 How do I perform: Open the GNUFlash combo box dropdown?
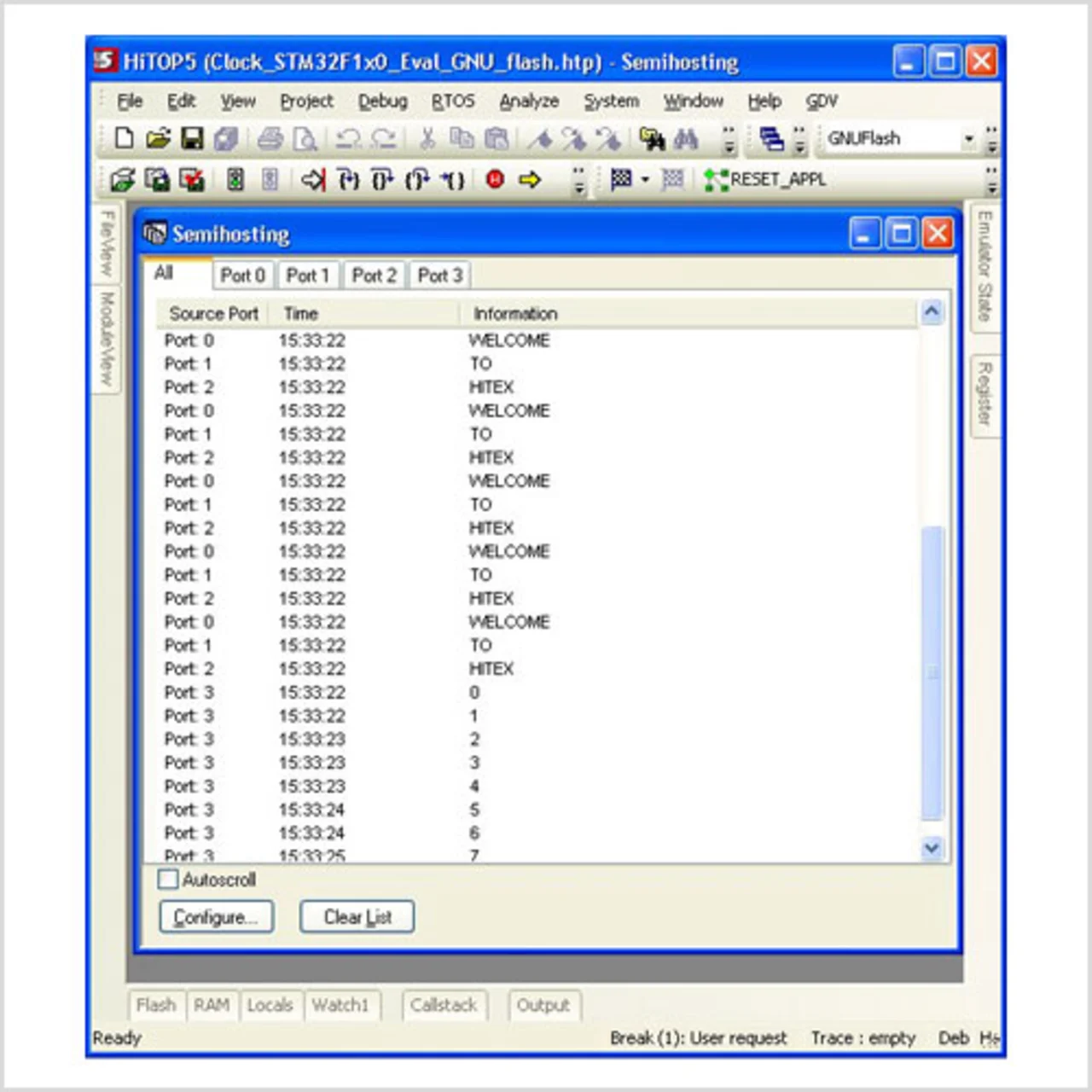(968, 138)
